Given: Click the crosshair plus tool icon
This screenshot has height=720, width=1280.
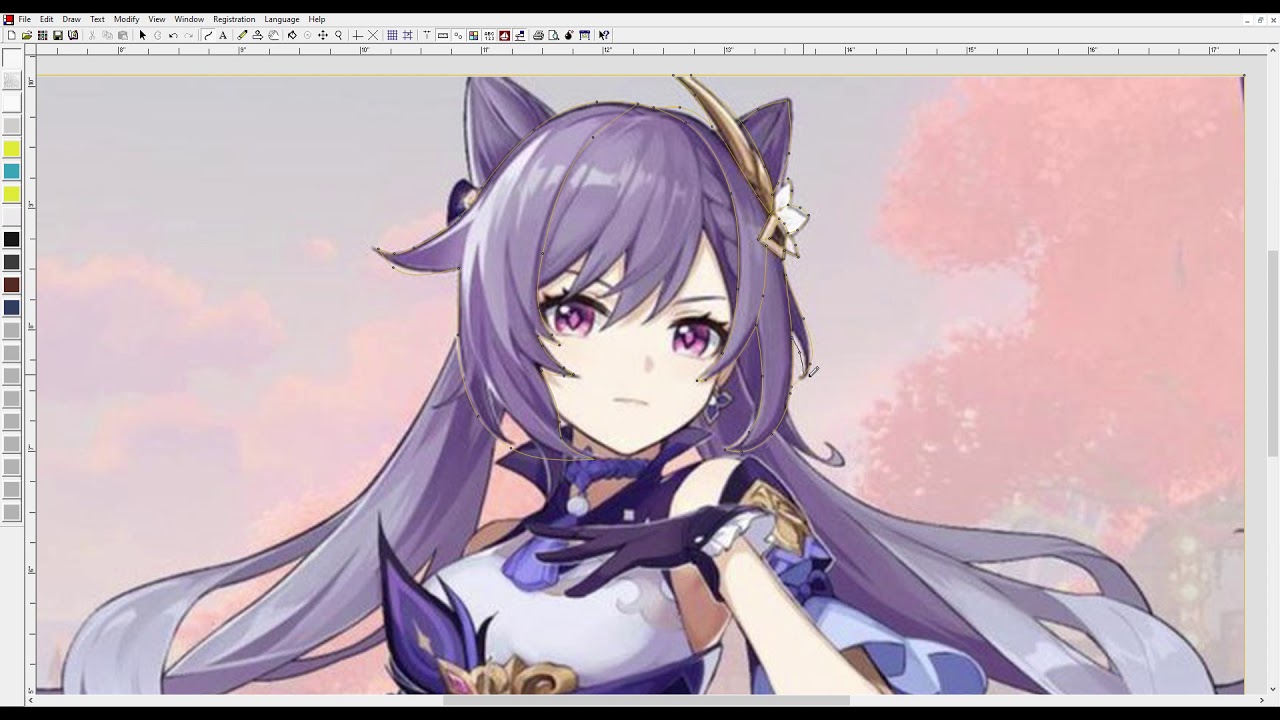Looking at the screenshot, I should 357,35.
